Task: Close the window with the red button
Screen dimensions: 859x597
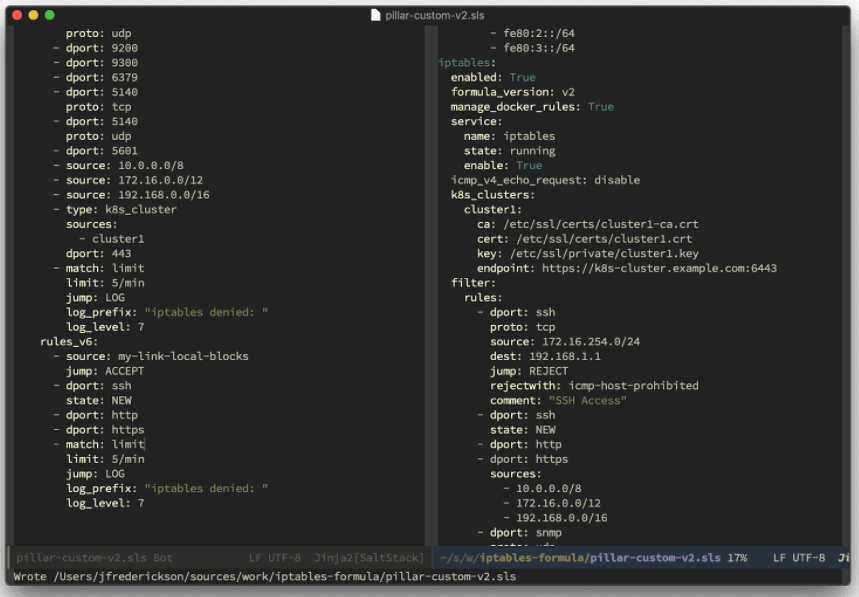Action: [17, 16]
